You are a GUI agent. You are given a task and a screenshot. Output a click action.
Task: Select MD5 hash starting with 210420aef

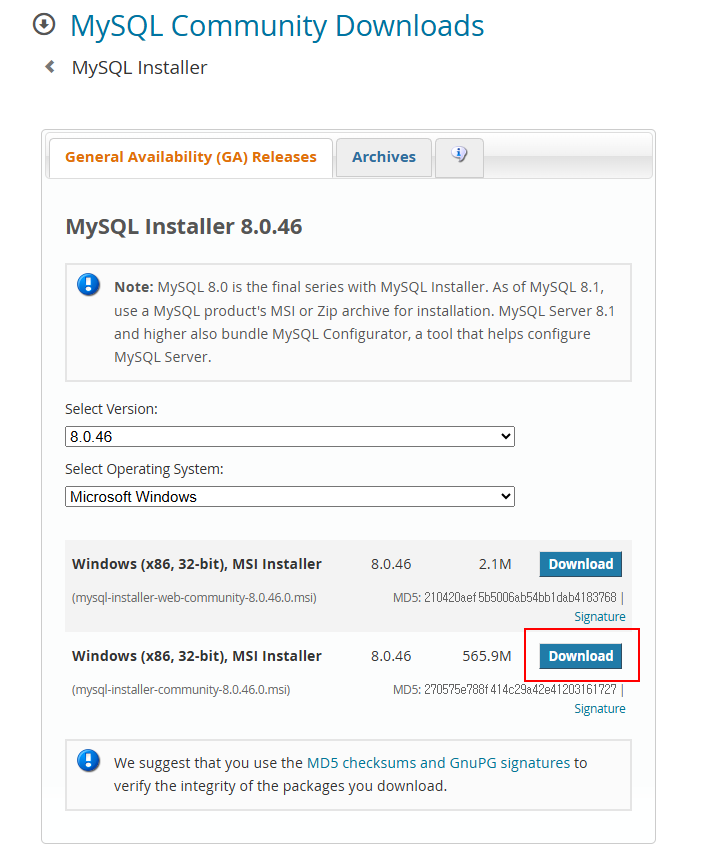coord(520,598)
